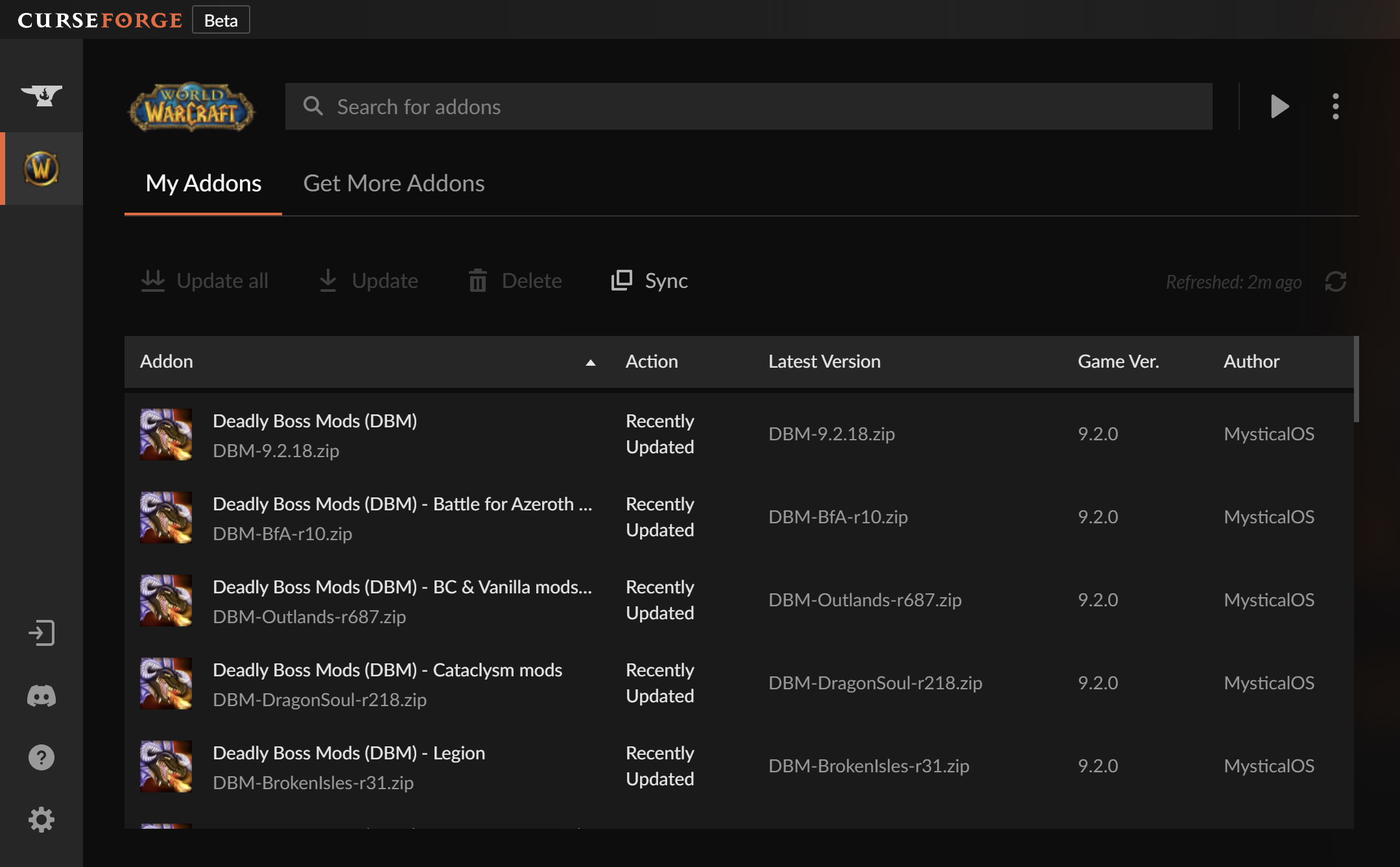Select World of Warcraft game icon in sidebar
This screenshot has width=1400, height=867.
pyautogui.click(x=42, y=169)
